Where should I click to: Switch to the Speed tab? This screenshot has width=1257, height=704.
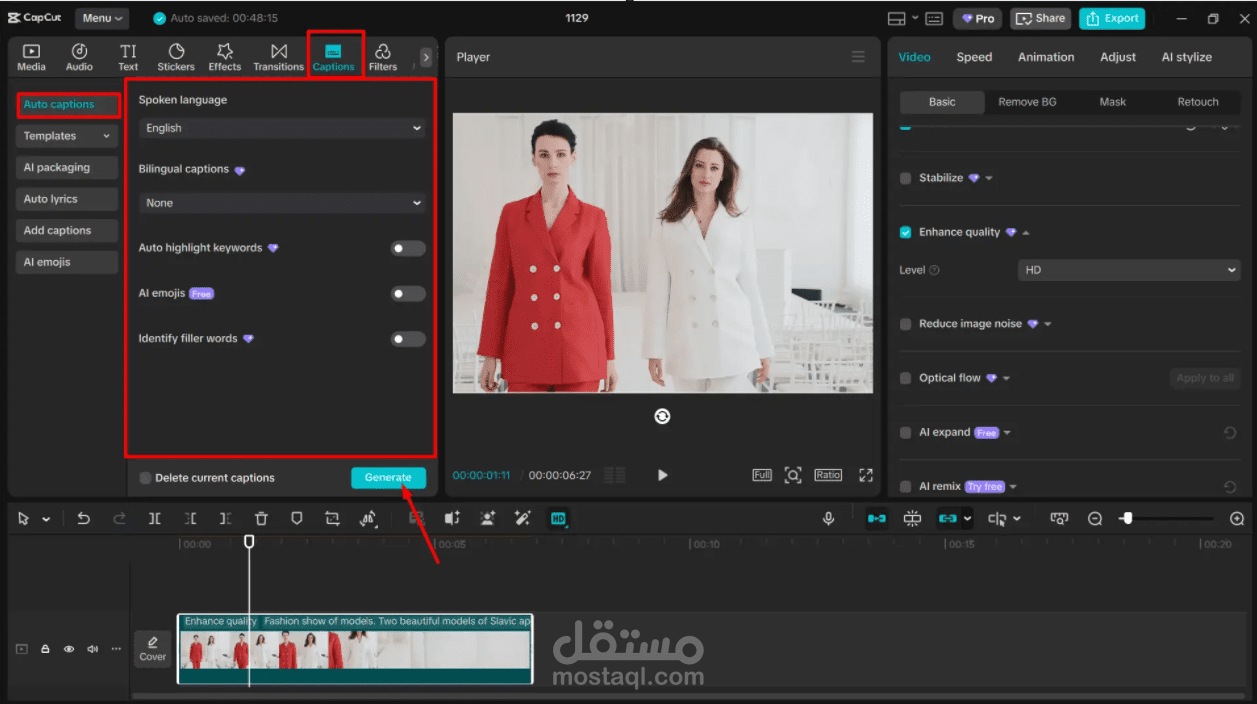click(x=973, y=57)
